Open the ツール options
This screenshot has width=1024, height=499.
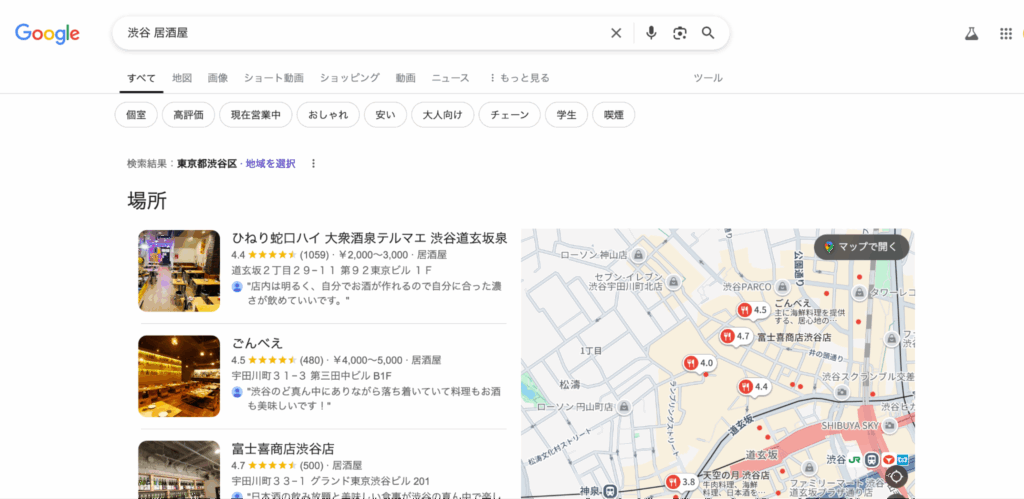(708, 78)
